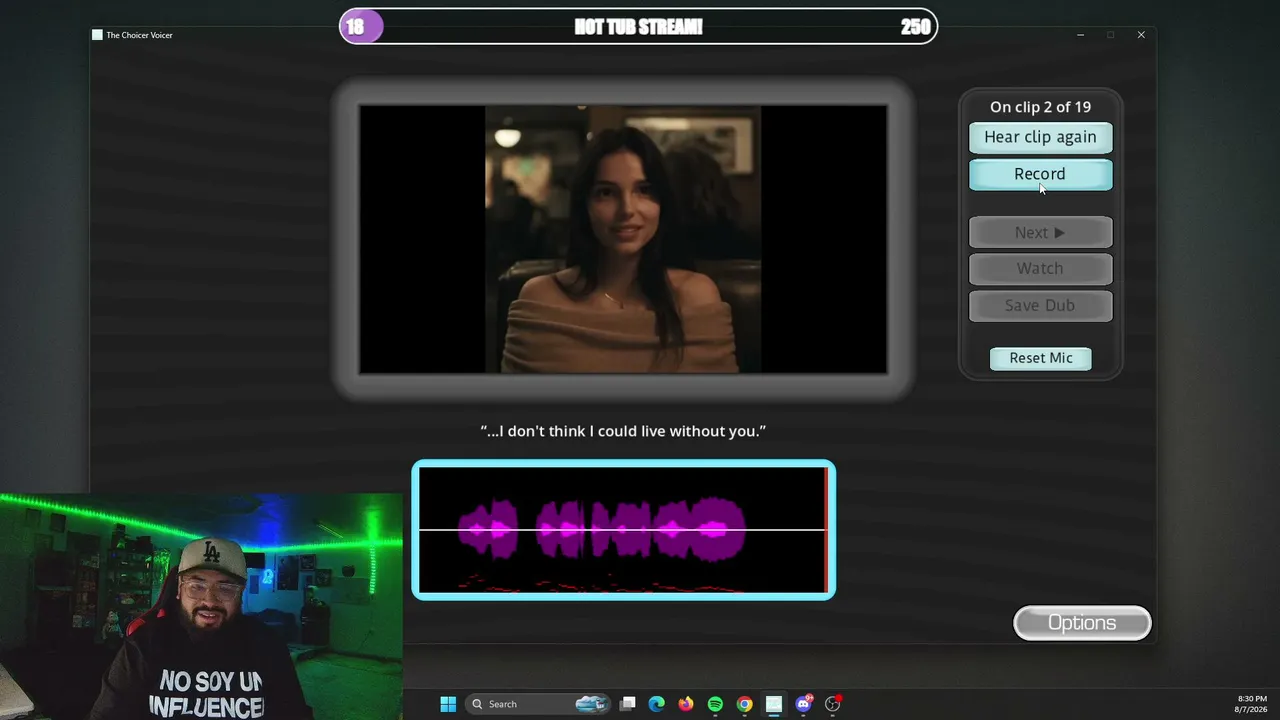Go to the next clip with Next
Image resolution: width=1280 pixels, height=720 pixels.
click(x=1040, y=232)
